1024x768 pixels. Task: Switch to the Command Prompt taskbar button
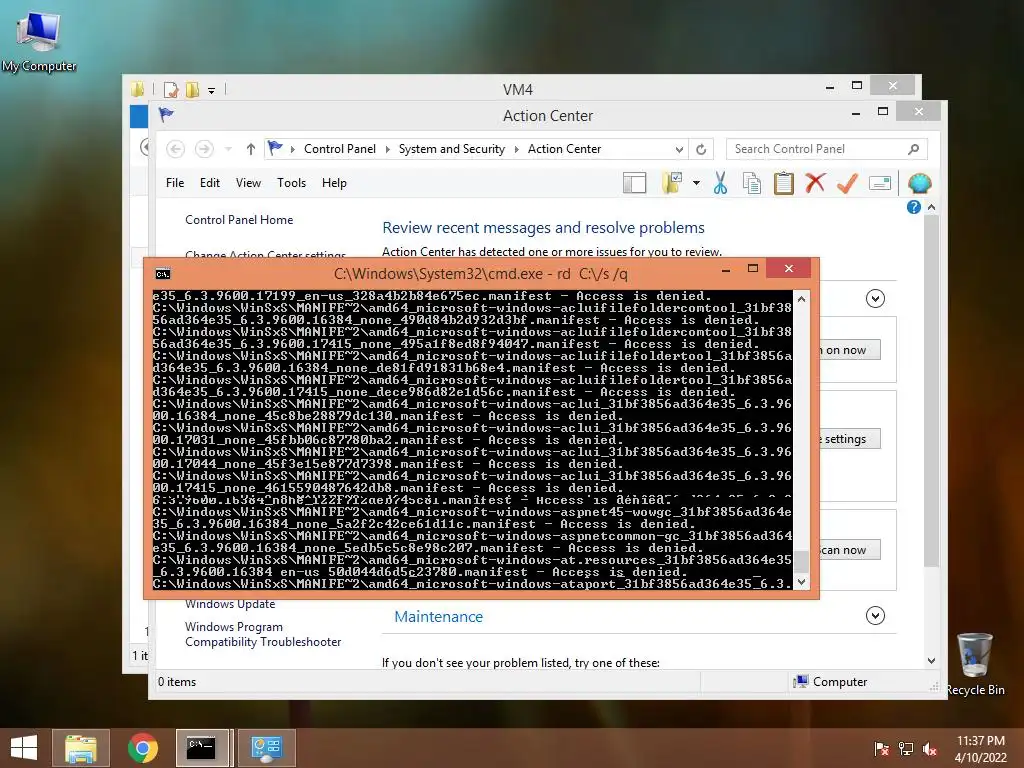[202, 748]
